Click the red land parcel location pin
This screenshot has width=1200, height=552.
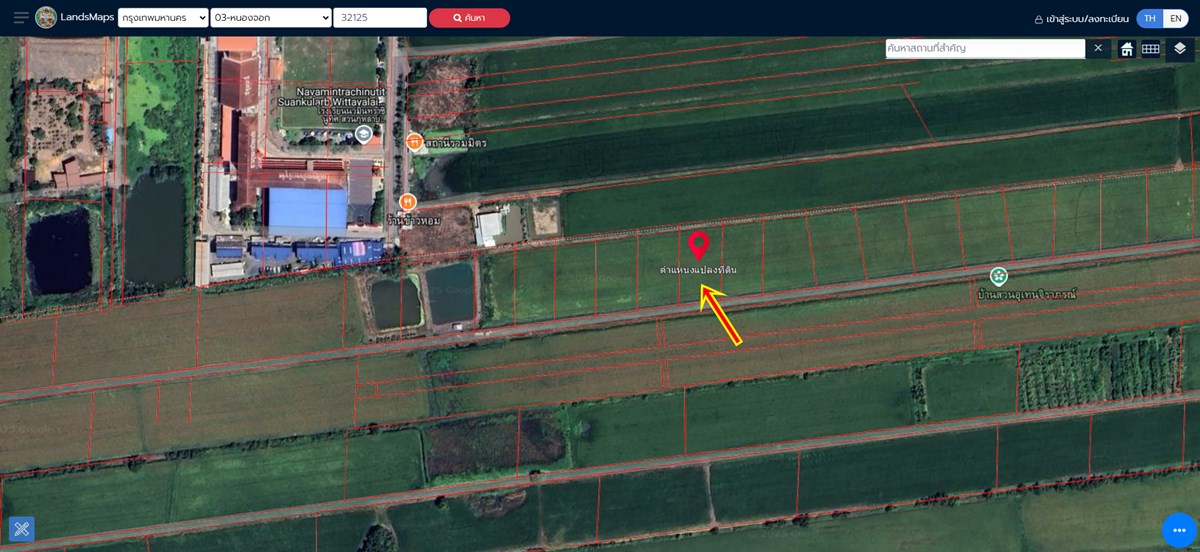pos(699,245)
